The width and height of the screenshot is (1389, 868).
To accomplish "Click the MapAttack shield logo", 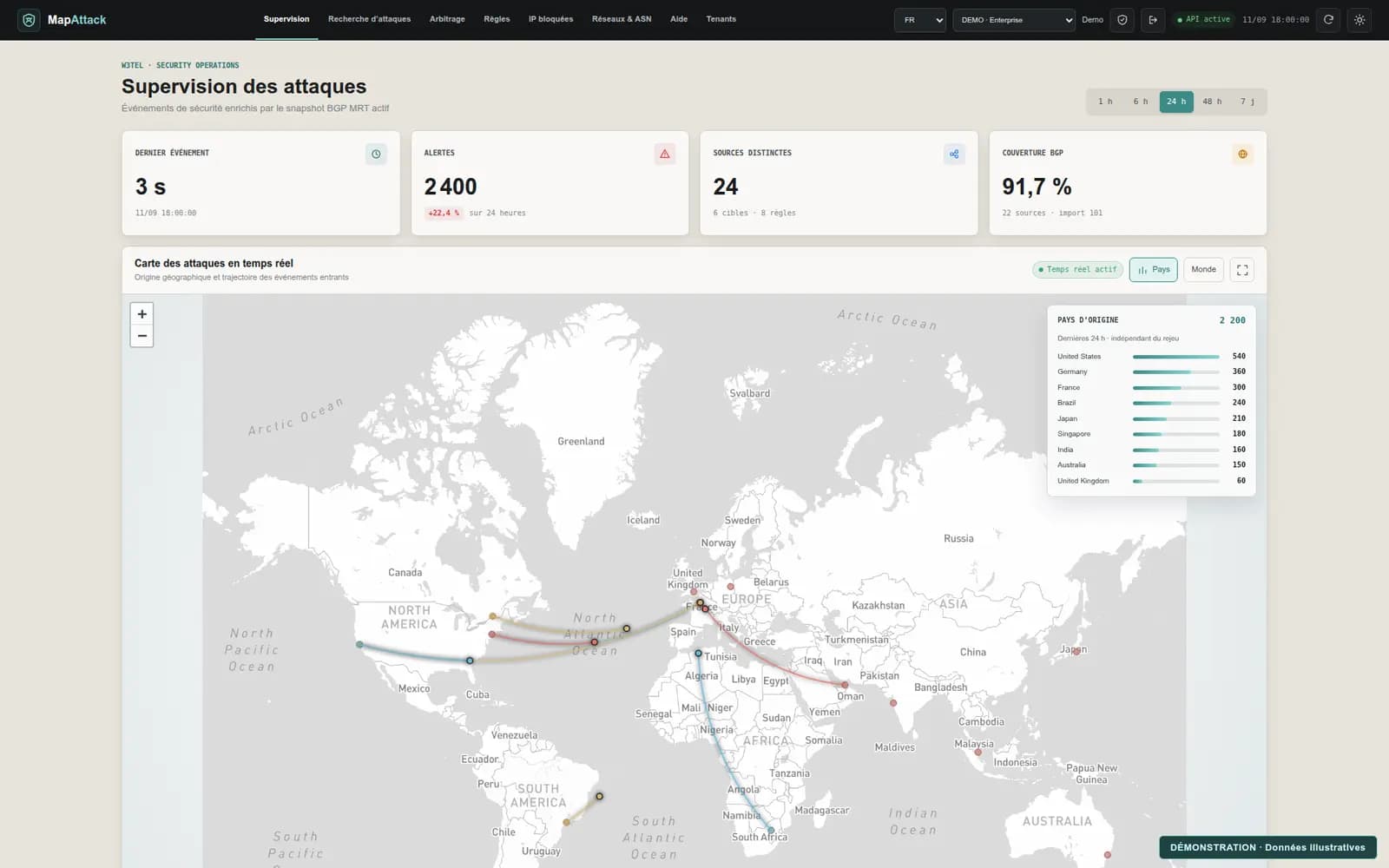I will [x=29, y=19].
